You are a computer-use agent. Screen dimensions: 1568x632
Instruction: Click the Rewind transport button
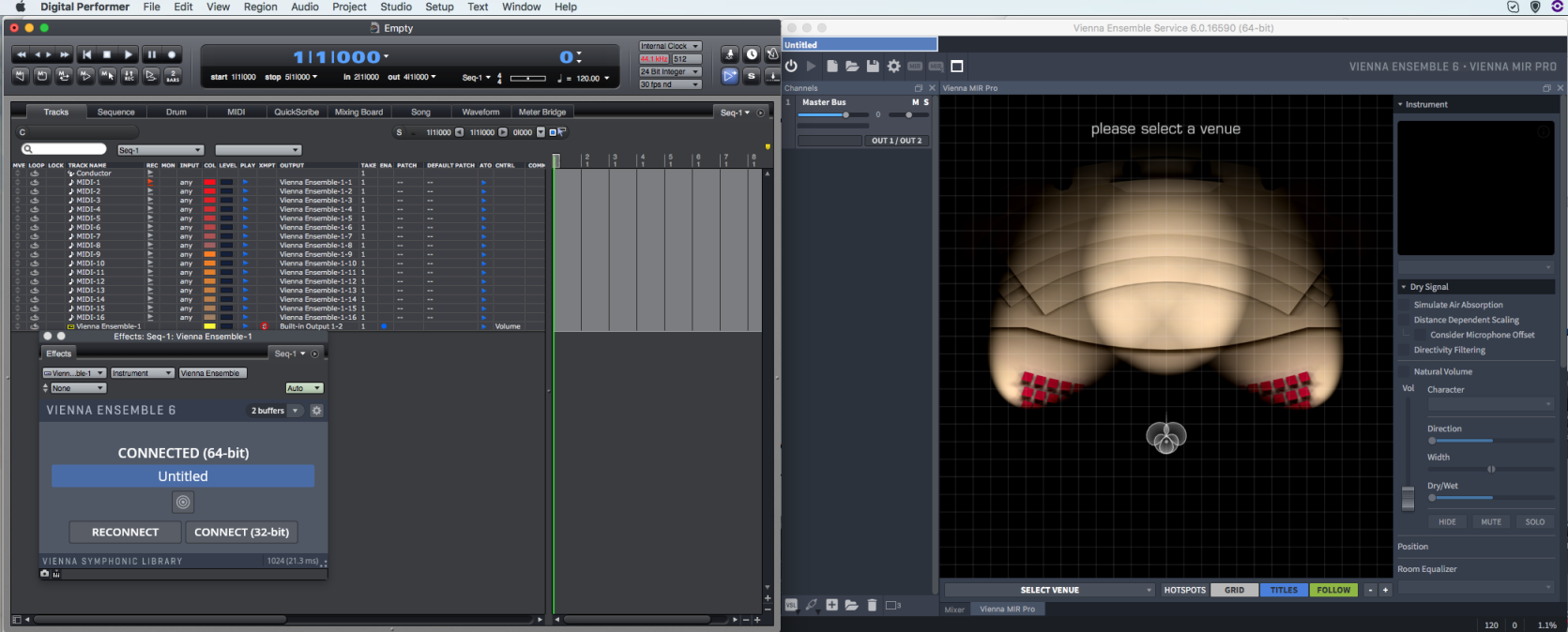coord(21,54)
